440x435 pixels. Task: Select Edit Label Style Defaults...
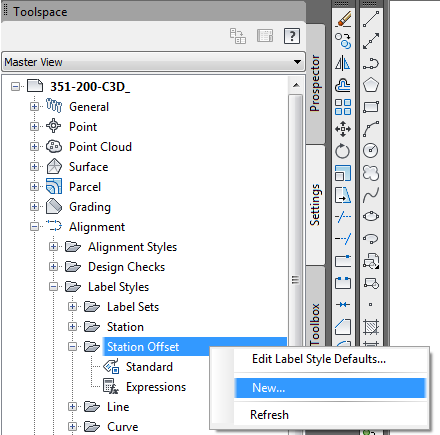coord(319,359)
